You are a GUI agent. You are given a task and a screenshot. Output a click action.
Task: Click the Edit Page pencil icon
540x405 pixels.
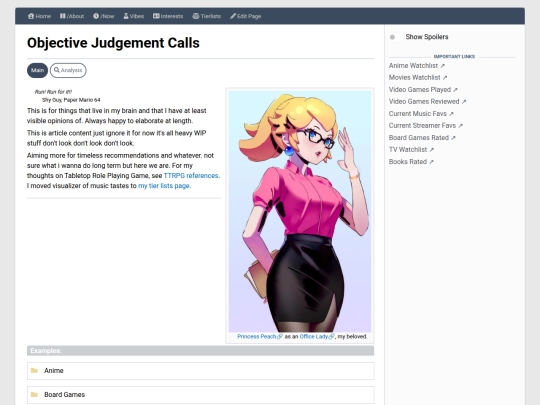(233, 16)
